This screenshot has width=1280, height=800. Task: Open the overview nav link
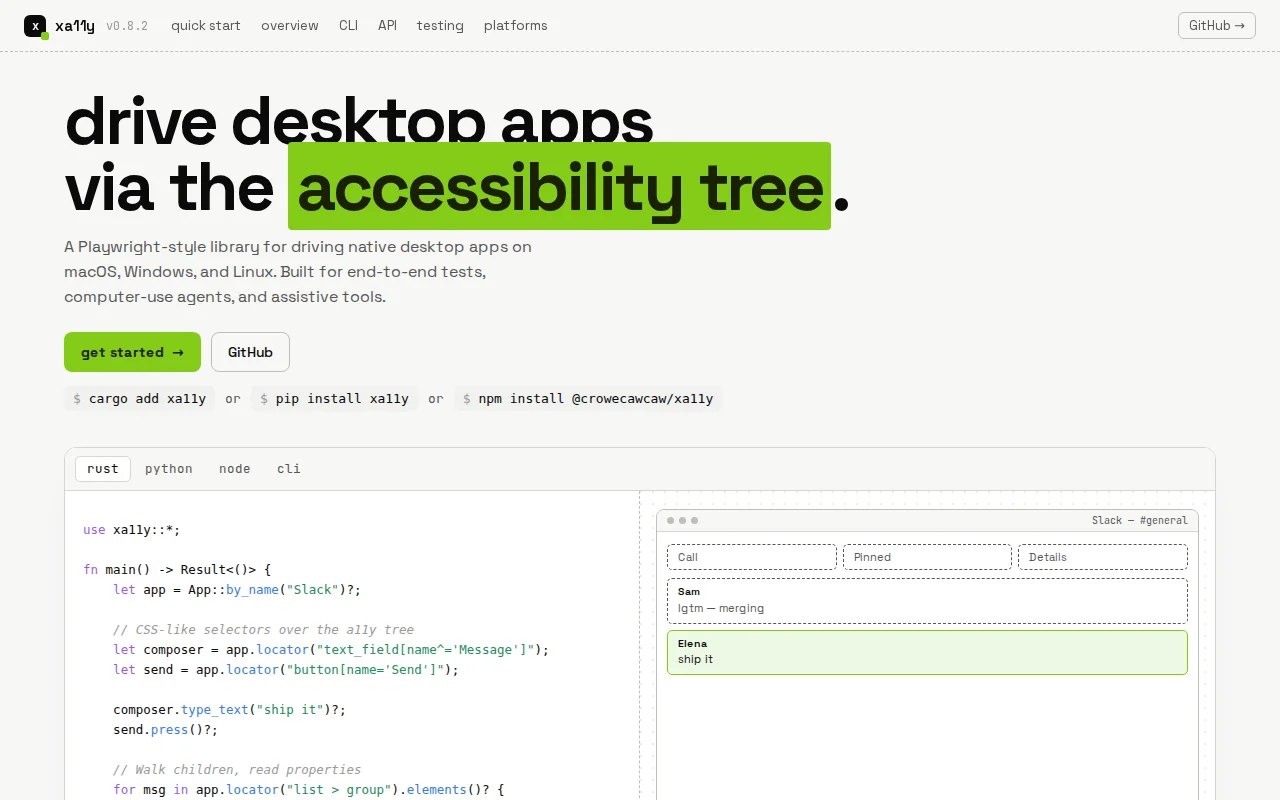tap(290, 26)
